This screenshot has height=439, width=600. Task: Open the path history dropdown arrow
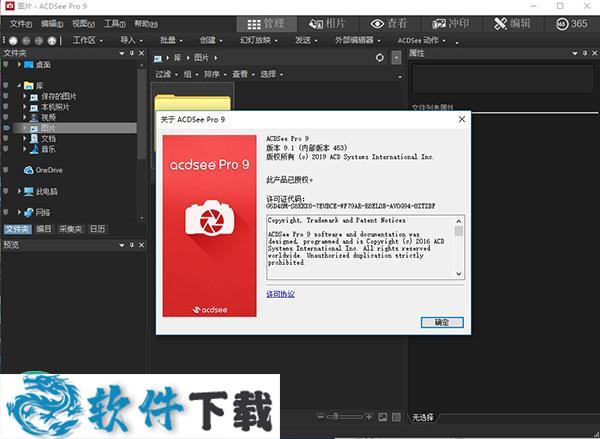pyautogui.click(x=396, y=58)
